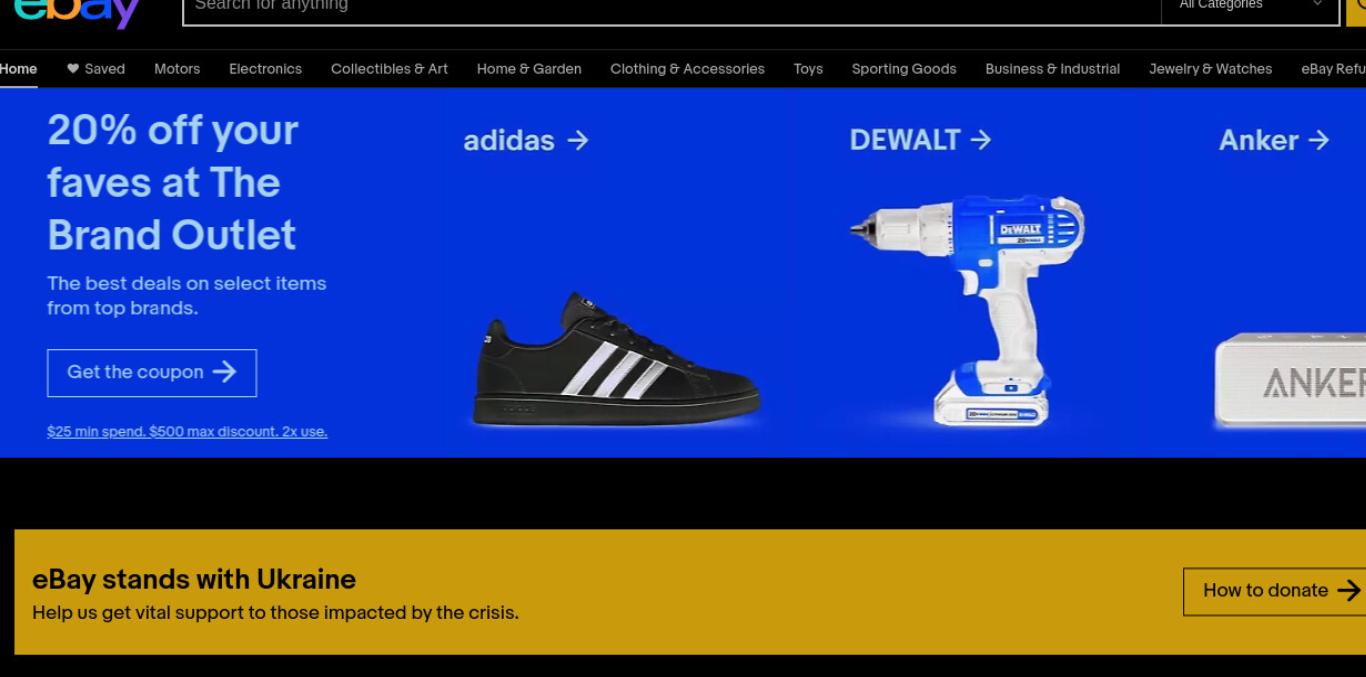The image size is (1366, 677).
Task: Open the $25 min spend terms link
Action: pos(187,432)
